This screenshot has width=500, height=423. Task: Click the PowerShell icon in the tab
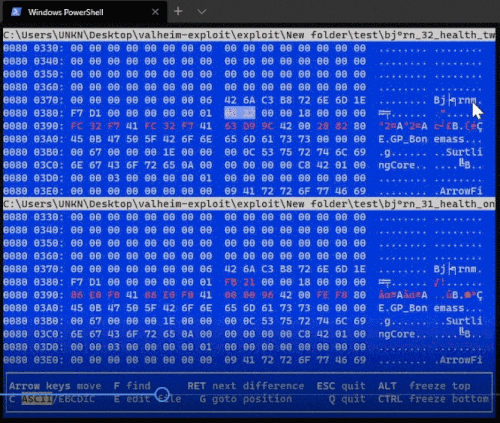pos(16,12)
